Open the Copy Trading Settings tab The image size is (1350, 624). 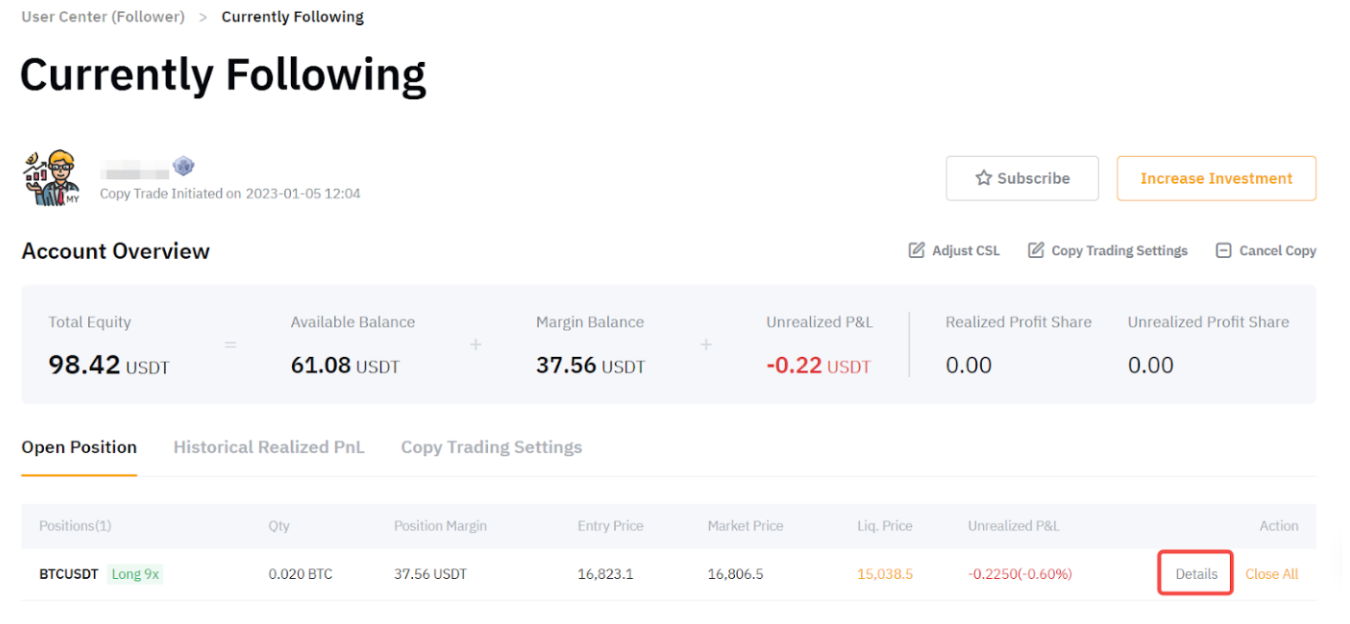tap(491, 447)
